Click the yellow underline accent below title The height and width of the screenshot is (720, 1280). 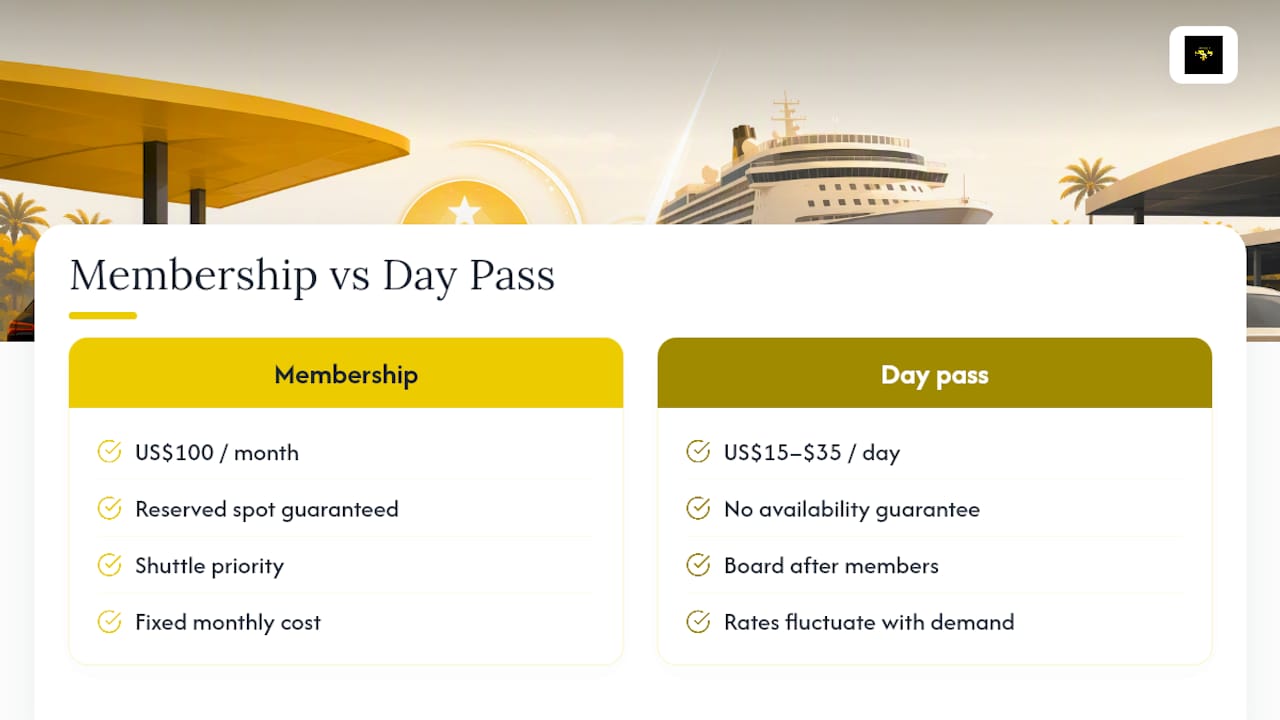pos(103,316)
